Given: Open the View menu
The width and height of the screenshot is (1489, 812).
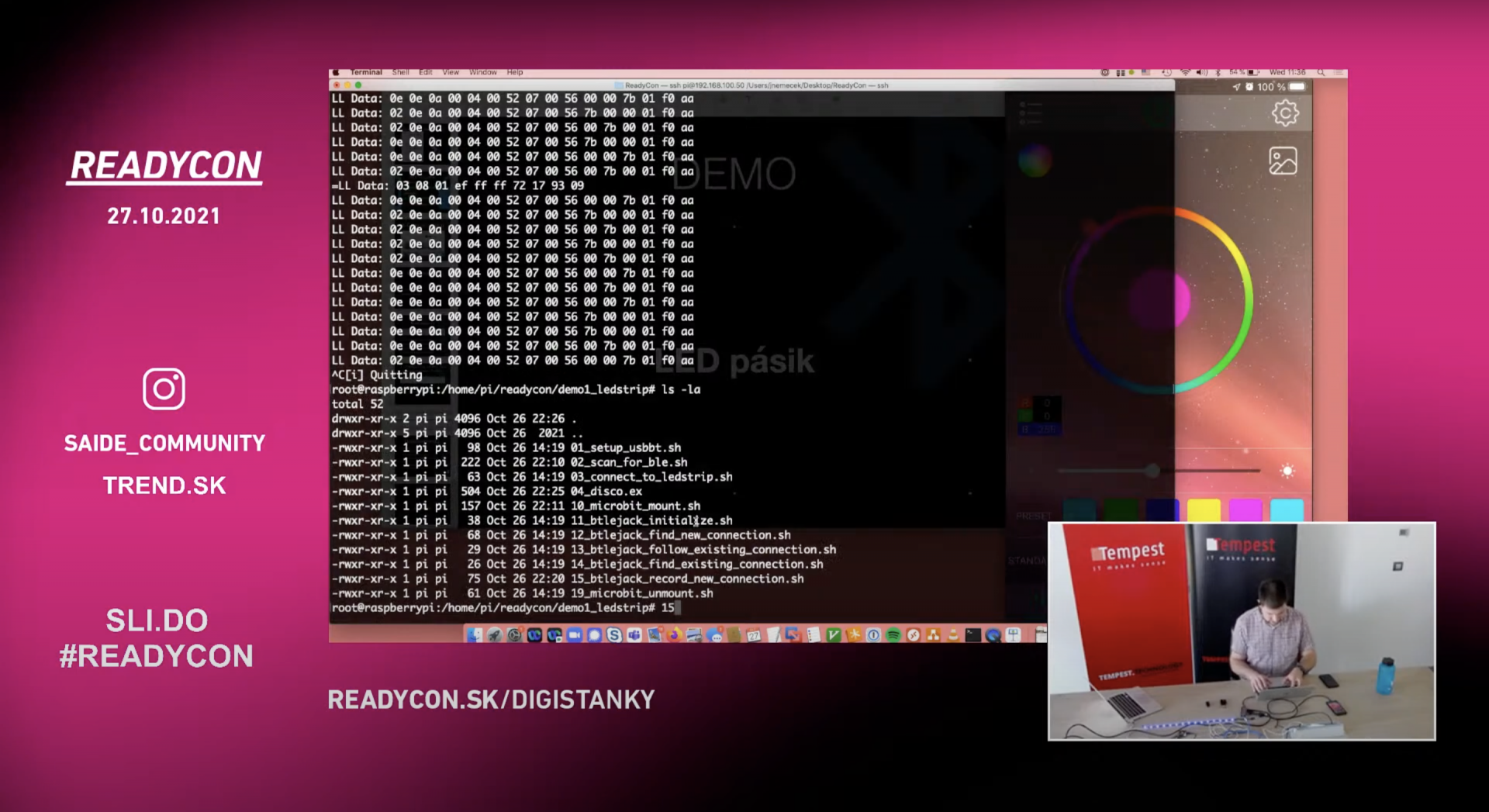Looking at the screenshot, I should click(x=451, y=72).
